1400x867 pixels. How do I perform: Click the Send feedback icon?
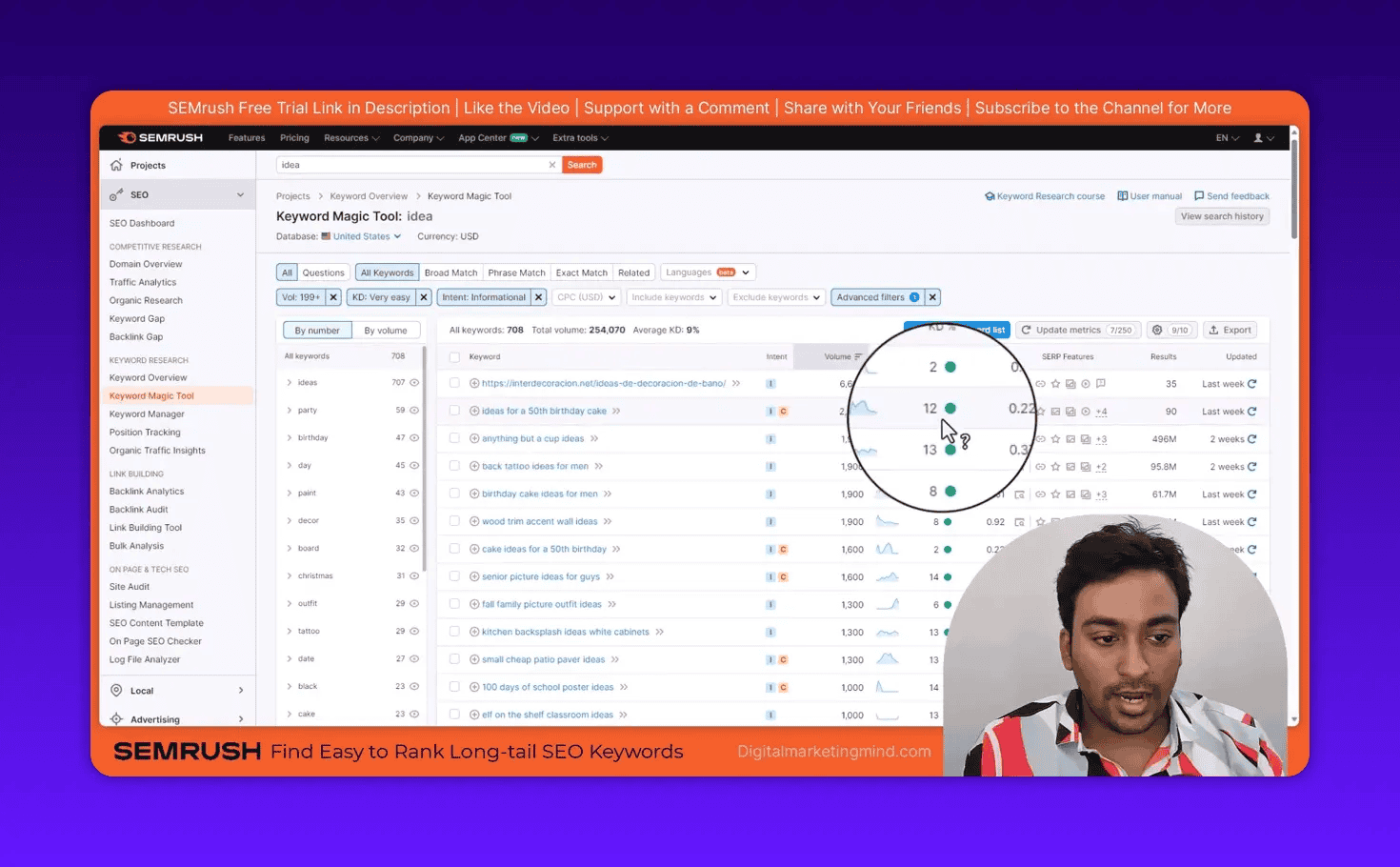click(1197, 195)
